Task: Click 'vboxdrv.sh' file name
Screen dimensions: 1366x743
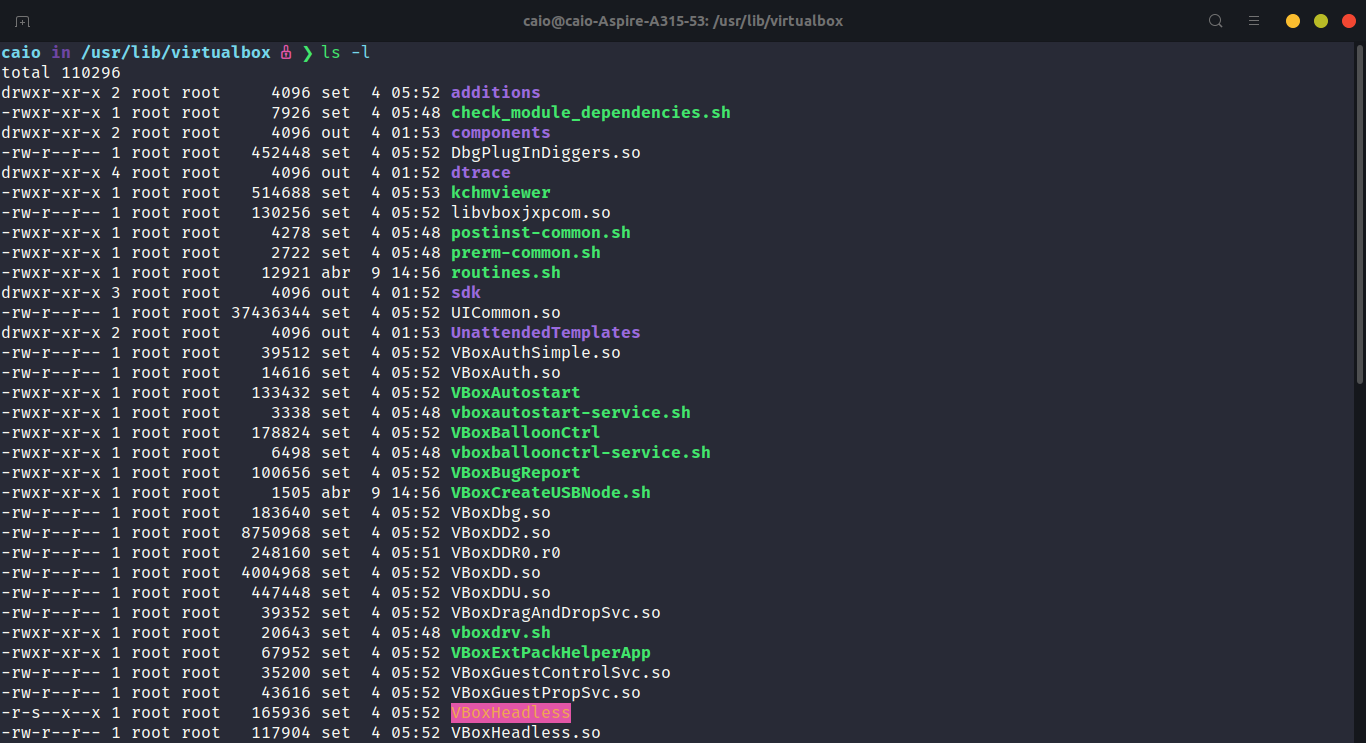Action: 501,632
